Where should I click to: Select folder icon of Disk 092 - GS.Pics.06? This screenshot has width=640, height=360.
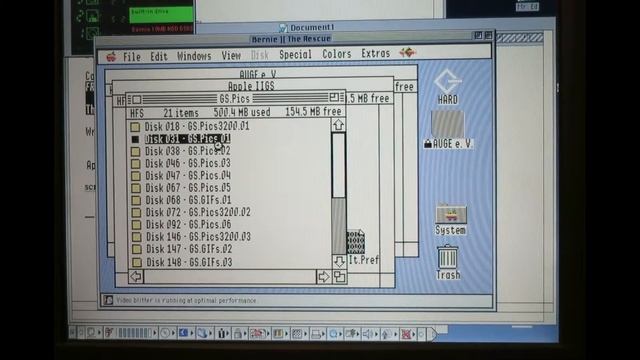point(136,225)
